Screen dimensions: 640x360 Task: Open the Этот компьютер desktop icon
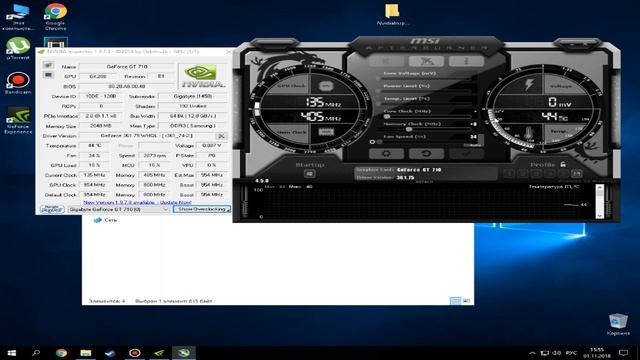click(18, 17)
